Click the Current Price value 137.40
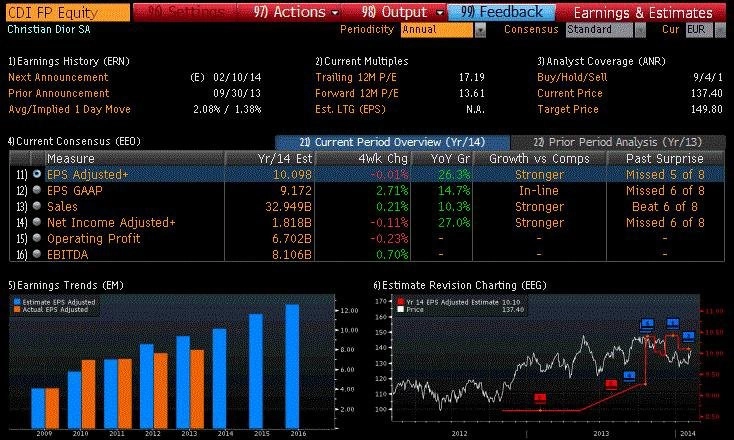The height and width of the screenshot is (440, 734). pos(707,93)
